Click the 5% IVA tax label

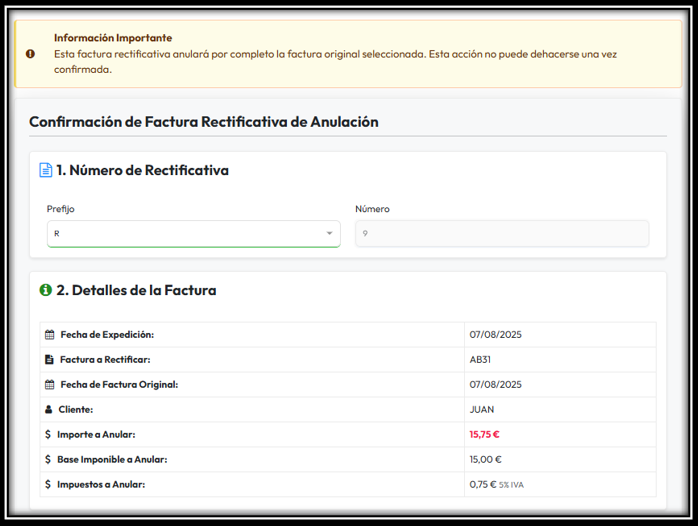511,485
